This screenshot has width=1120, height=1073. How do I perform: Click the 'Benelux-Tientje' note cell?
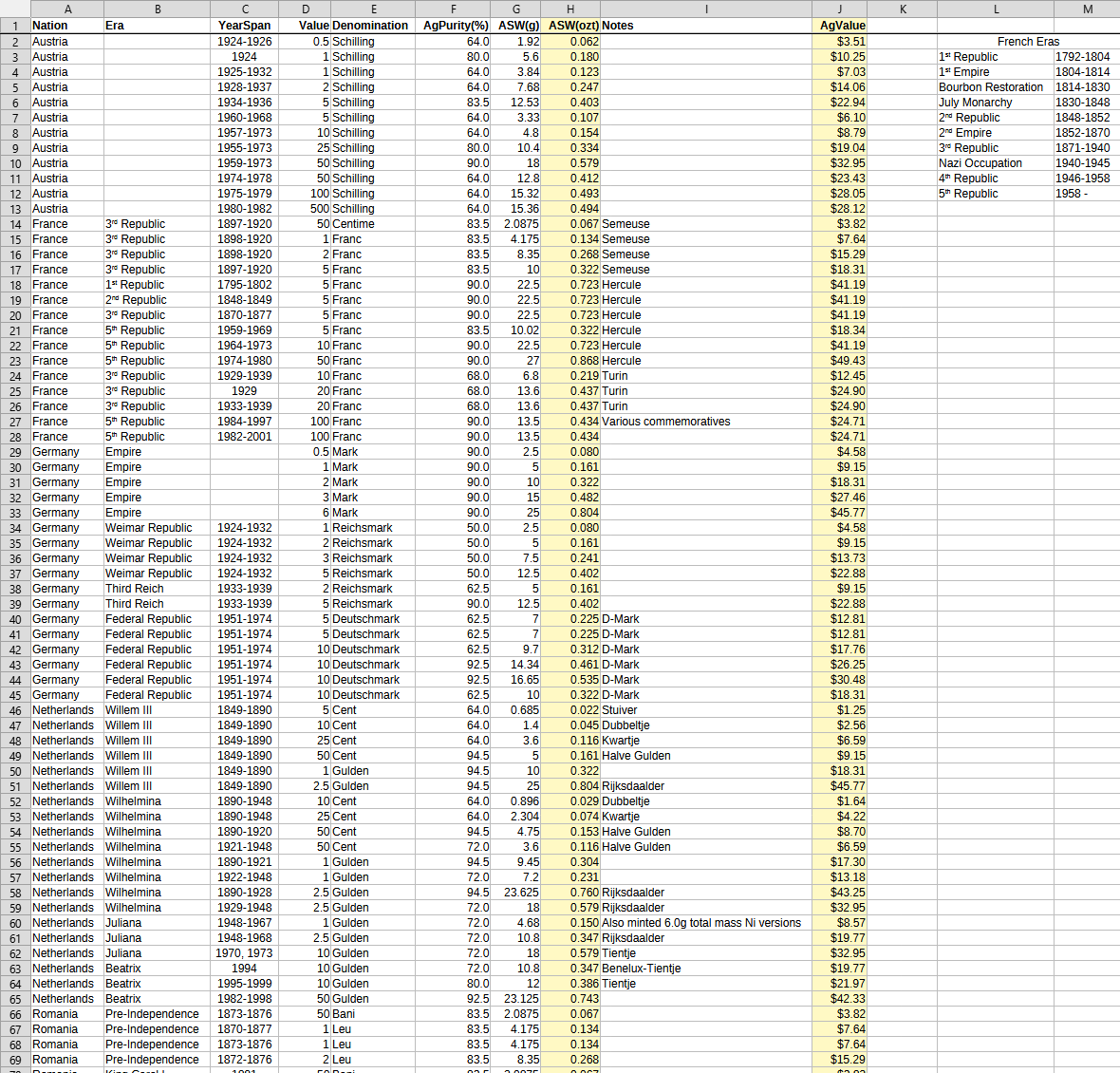click(706, 969)
